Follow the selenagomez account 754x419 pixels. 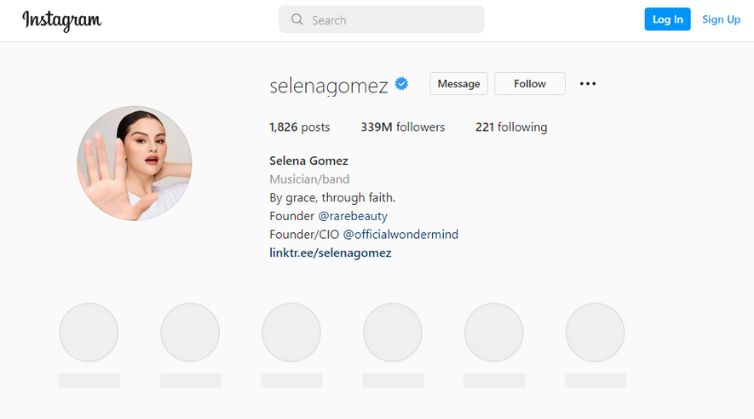(530, 84)
